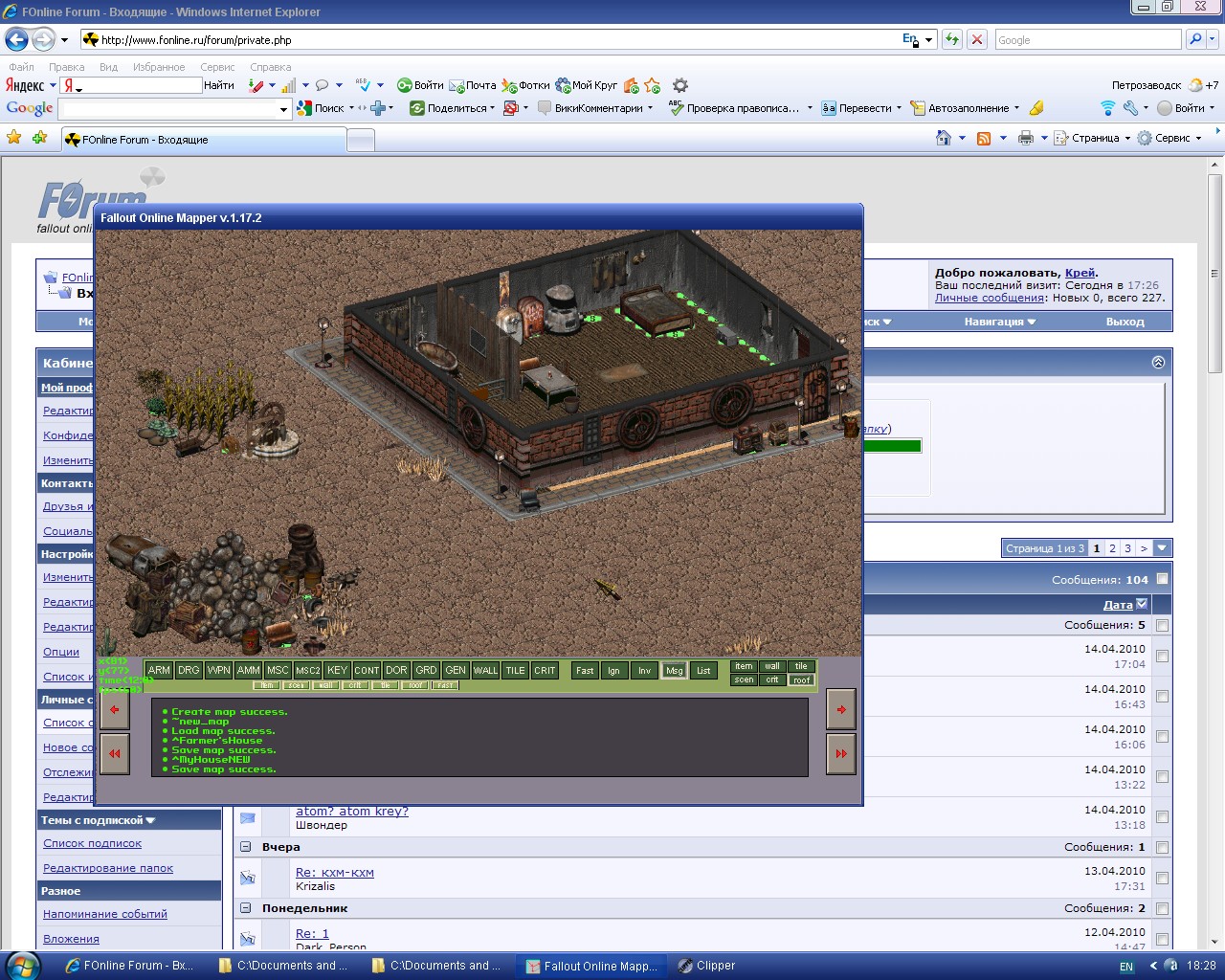Select the CRIT critters category button
Screen dimensions: 1225x980
545,670
